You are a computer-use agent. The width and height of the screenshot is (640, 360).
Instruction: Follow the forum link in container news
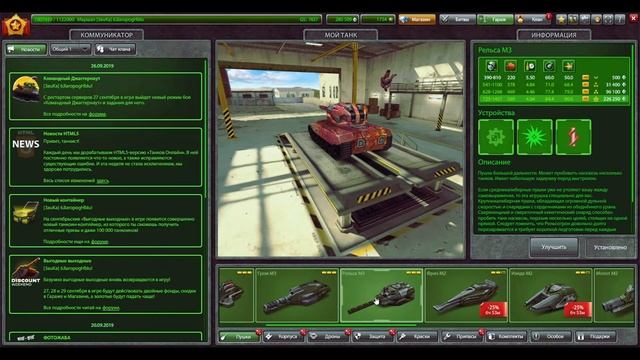click(x=100, y=242)
